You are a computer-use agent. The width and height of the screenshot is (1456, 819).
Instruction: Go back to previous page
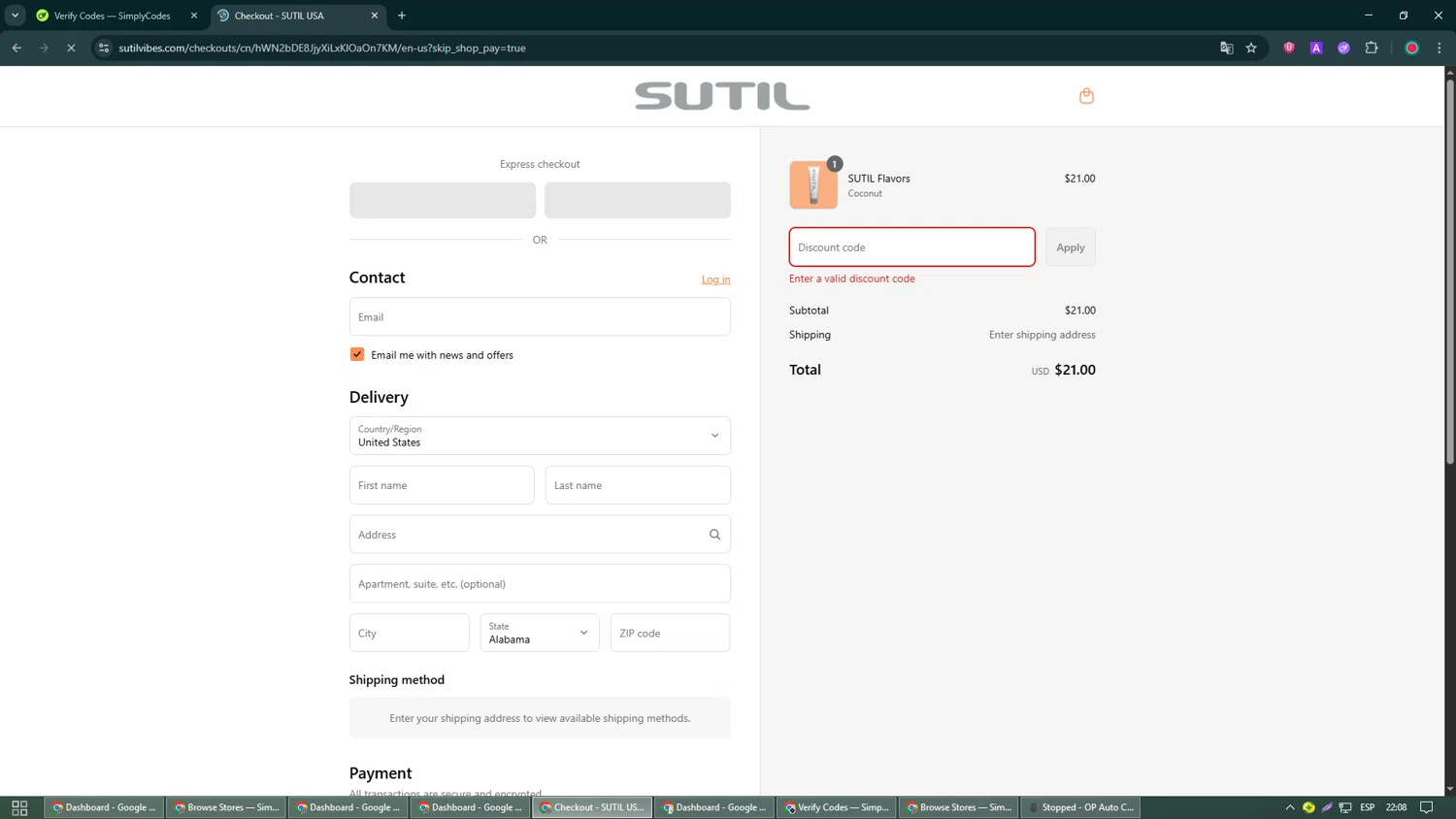tap(17, 48)
